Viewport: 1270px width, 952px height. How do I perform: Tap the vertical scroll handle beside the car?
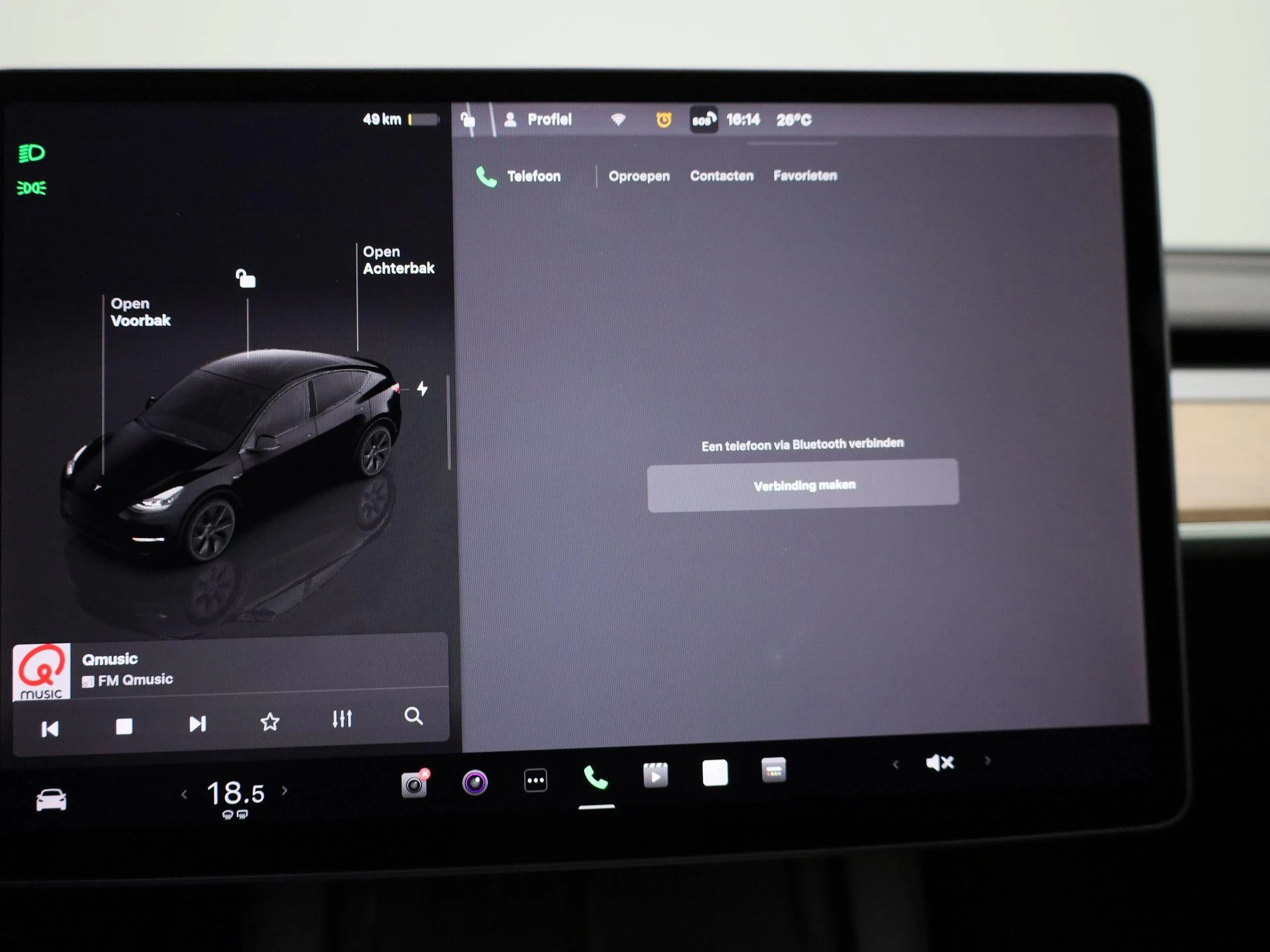pyautogui.click(x=449, y=423)
